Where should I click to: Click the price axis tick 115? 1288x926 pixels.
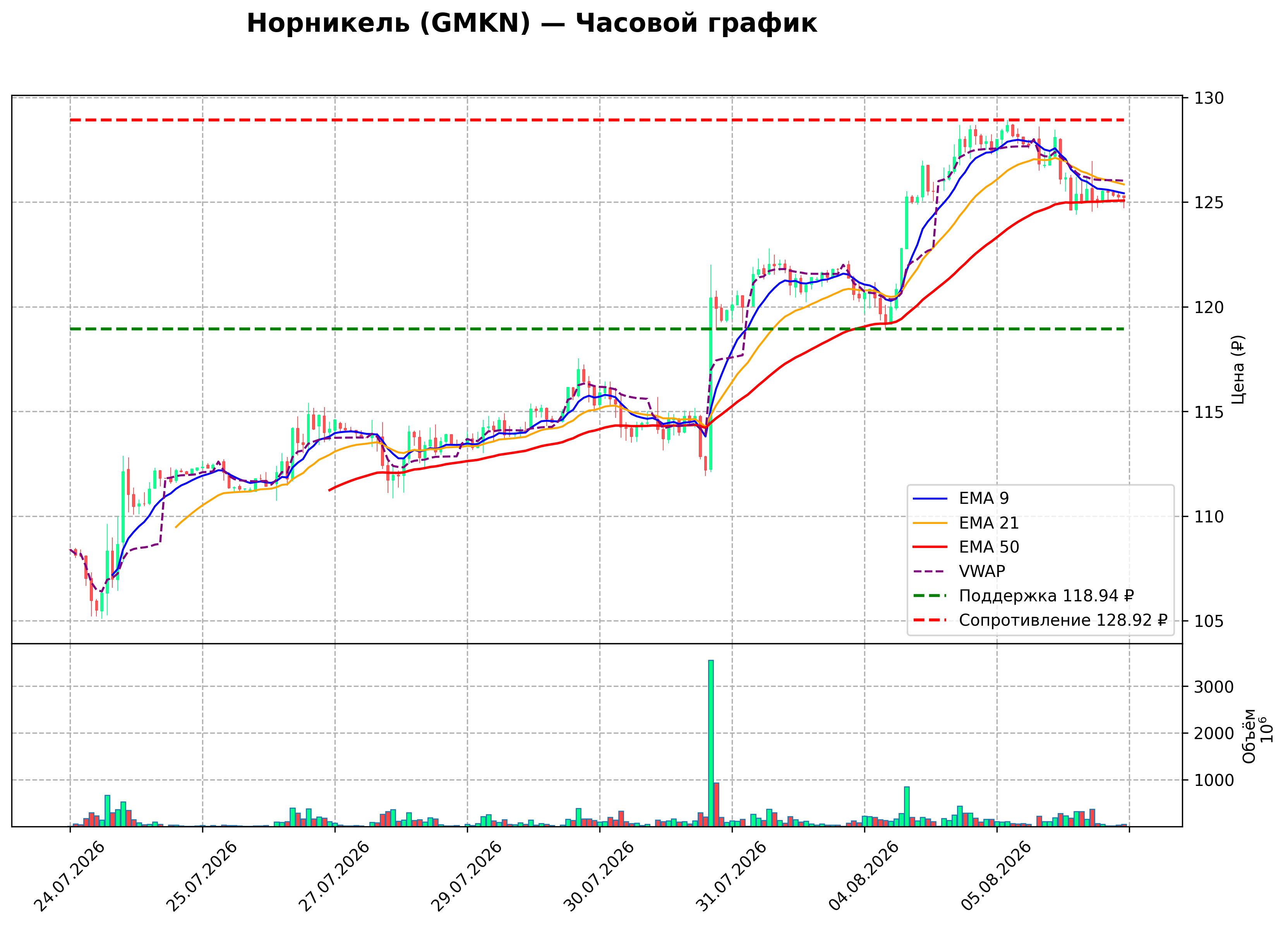[x=1209, y=412]
